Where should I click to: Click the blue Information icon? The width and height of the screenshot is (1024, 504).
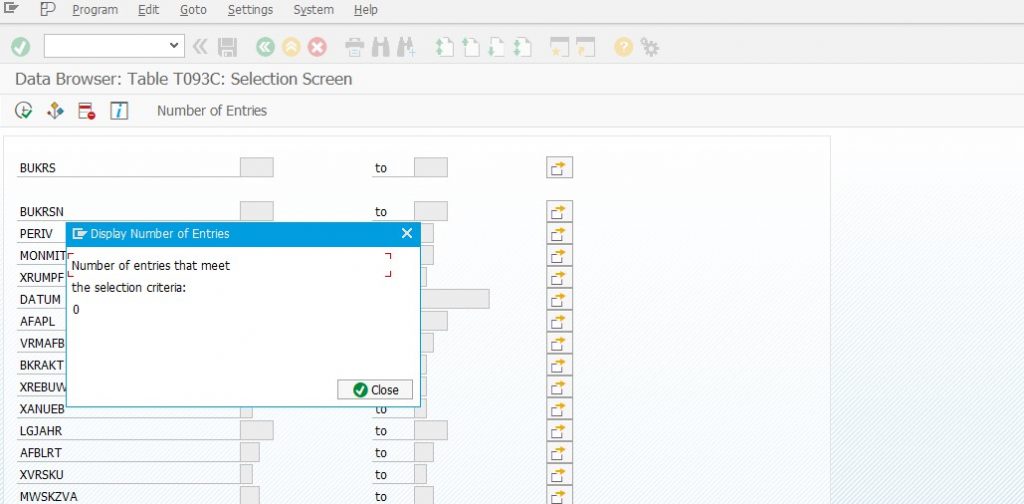pos(119,110)
